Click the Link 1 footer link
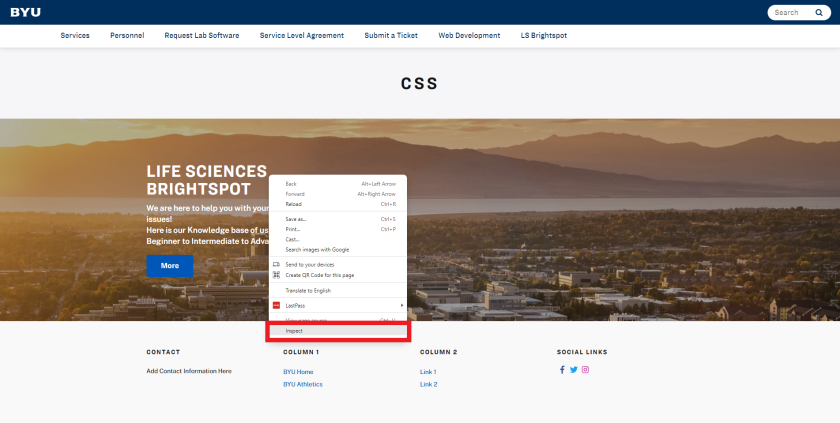 (x=428, y=372)
